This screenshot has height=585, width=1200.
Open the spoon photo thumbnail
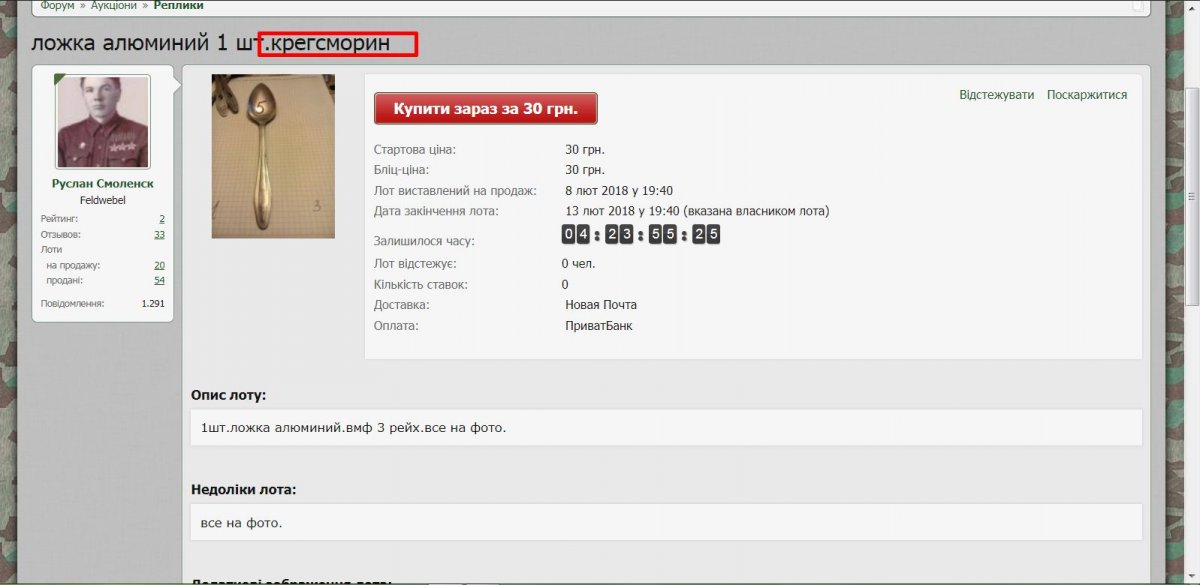[273, 156]
